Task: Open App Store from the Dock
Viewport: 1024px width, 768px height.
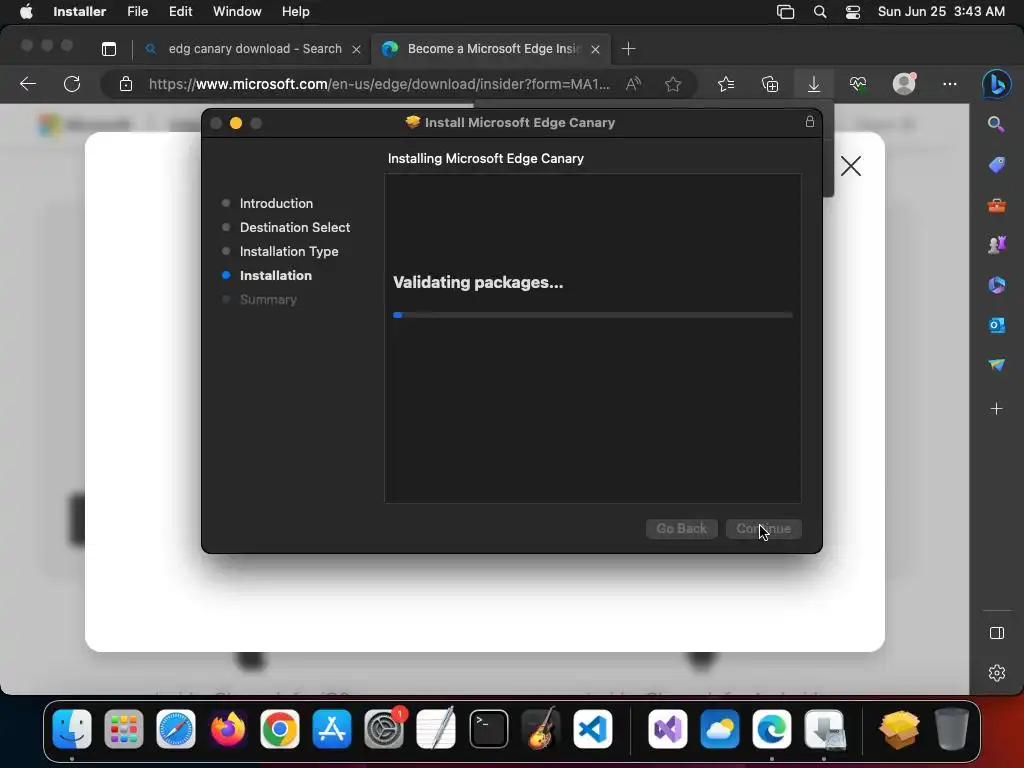Action: pyautogui.click(x=332, y=729)
